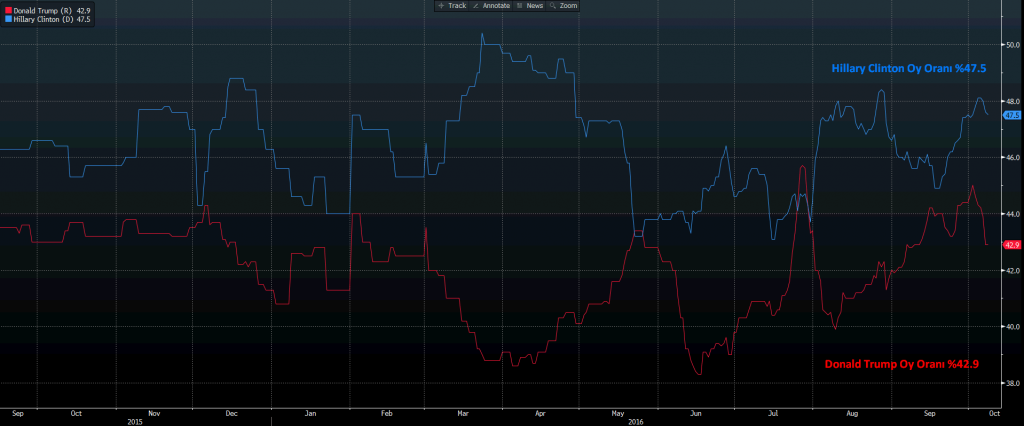Image resolution: width=1024 pixels, height=426 pixels.
Task: Click the Donald Trump Oy Oranı %42.9 annotation
Action: pyautogui.click(x=903, y=363)
